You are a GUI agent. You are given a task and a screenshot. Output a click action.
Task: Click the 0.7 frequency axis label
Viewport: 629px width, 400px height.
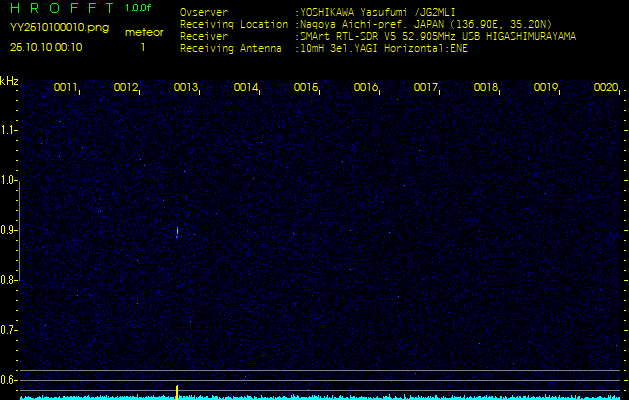pyautogui.click(x=9, y=330)
